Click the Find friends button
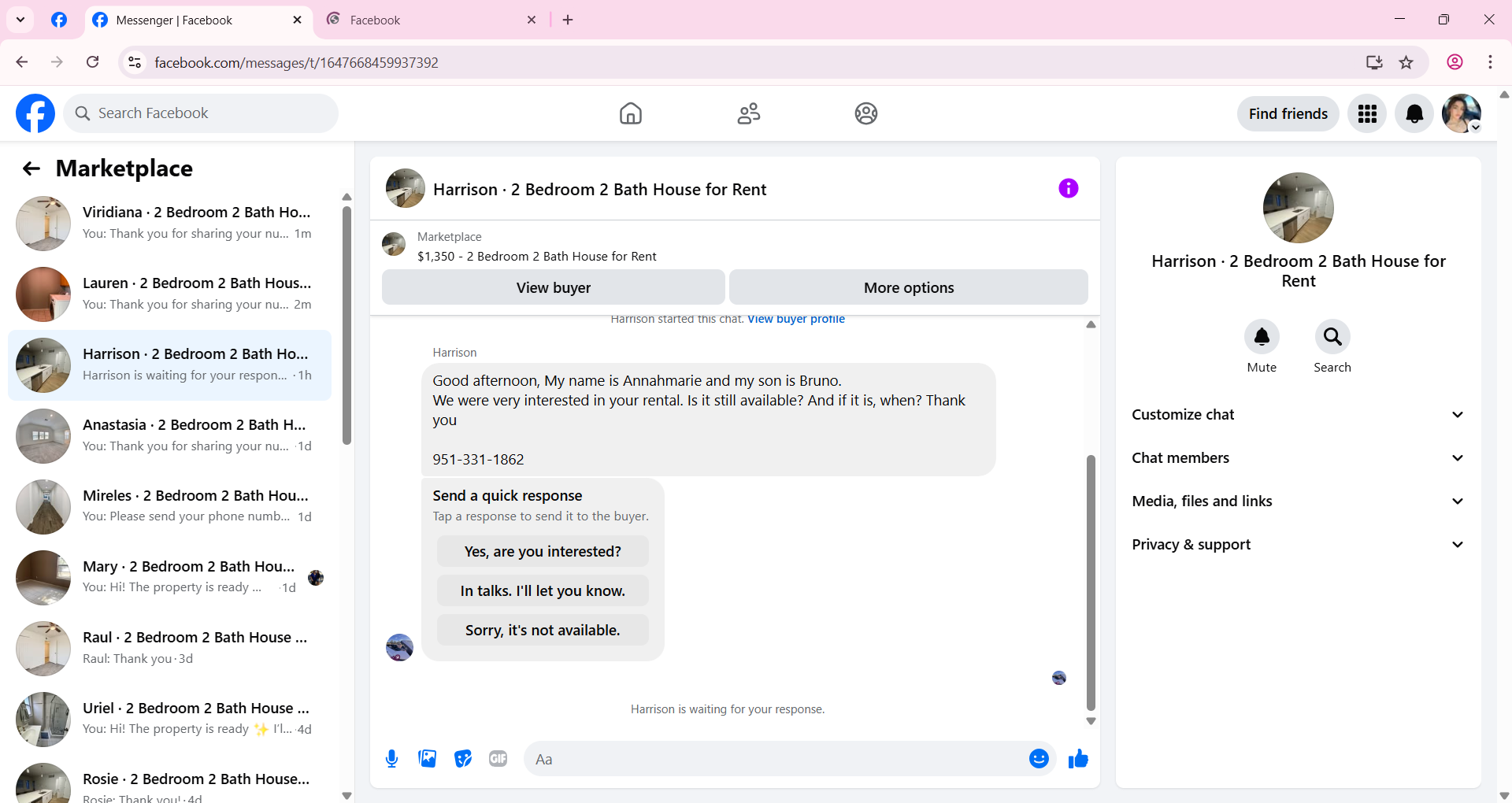1512x803 pixels. (x=1288, y=114)
